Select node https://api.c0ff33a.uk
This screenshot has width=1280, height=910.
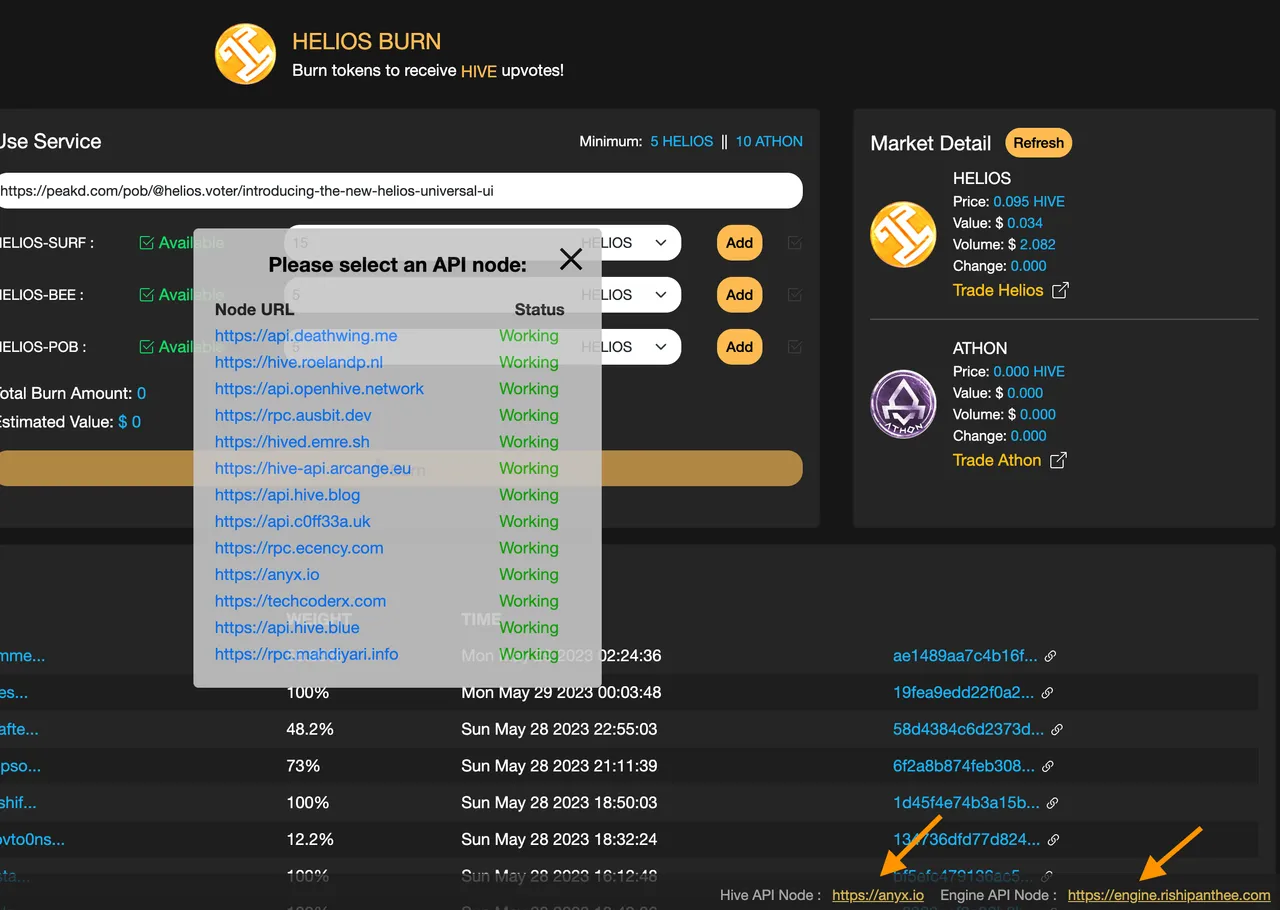[293, 521]
